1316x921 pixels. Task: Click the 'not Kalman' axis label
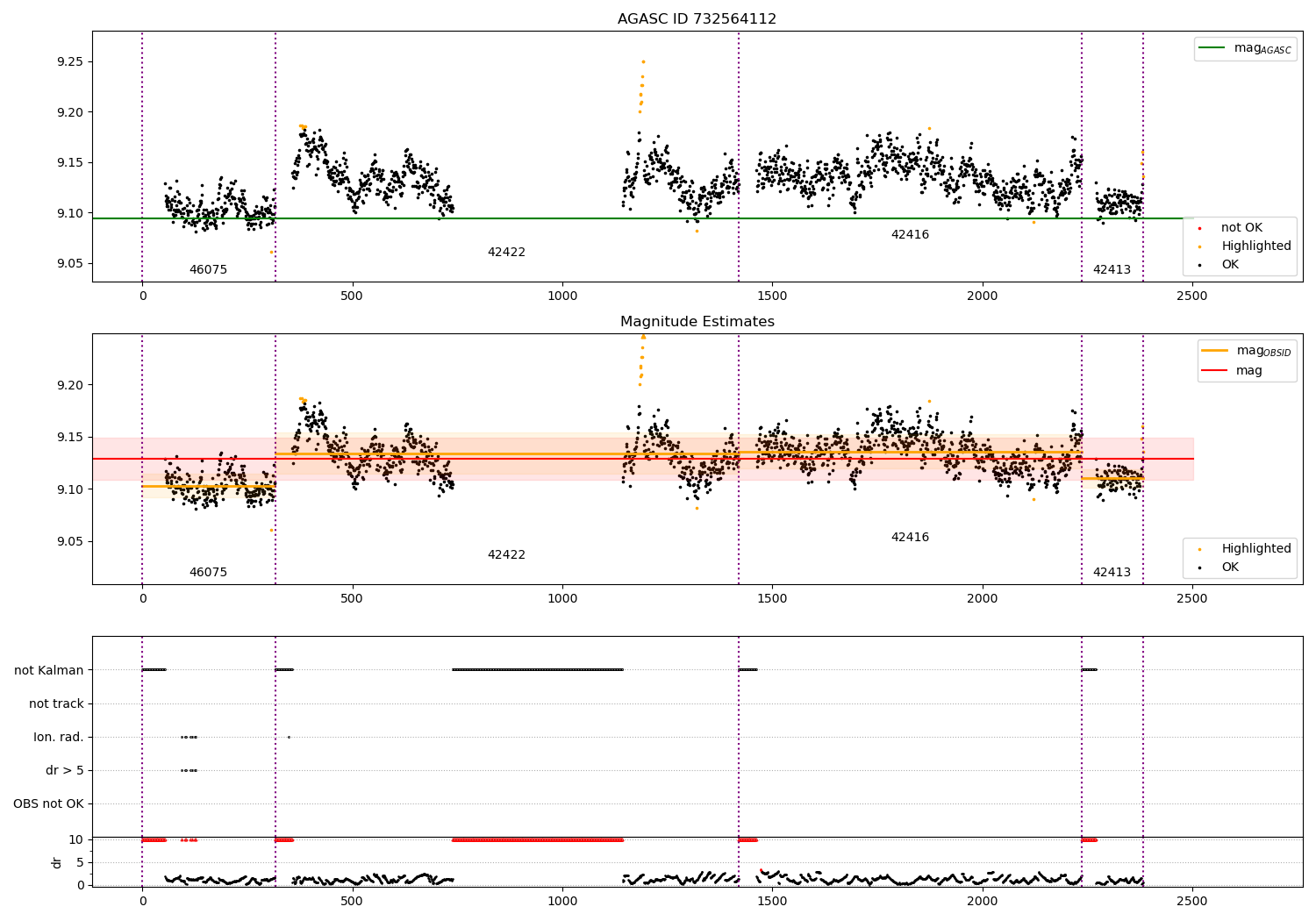49,671
